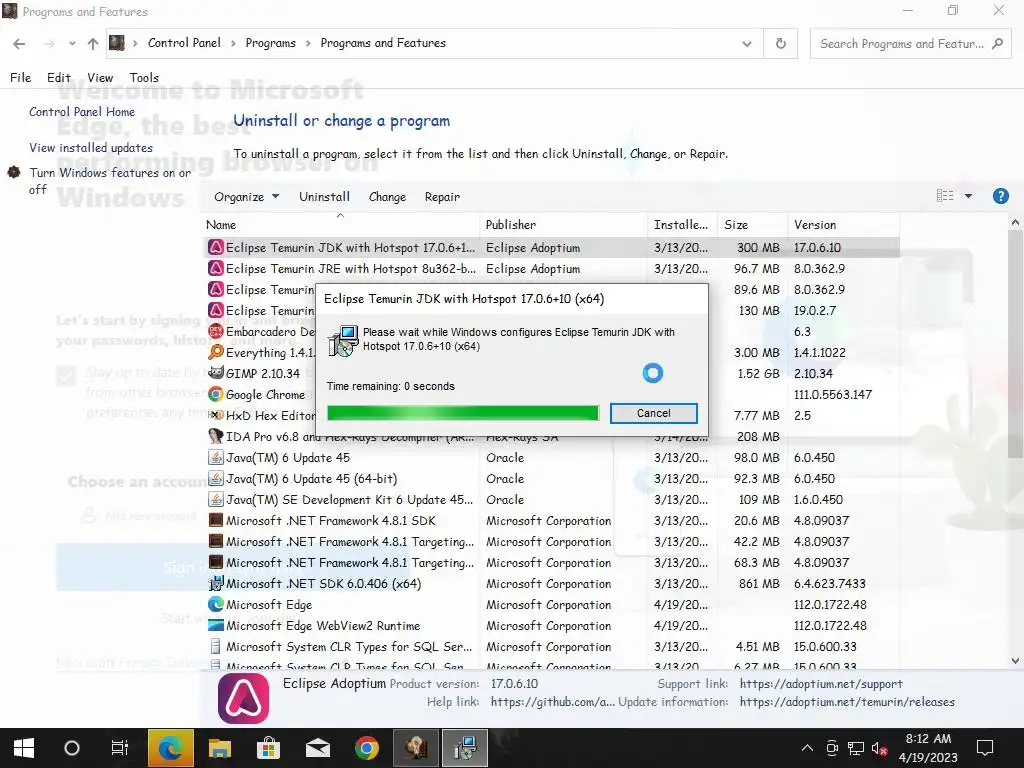The width and height of the screenshot is (1024, 768).
Task: Click the HxD Hex Editor icon
Action: pyautogui.click(x=216, y=415)
